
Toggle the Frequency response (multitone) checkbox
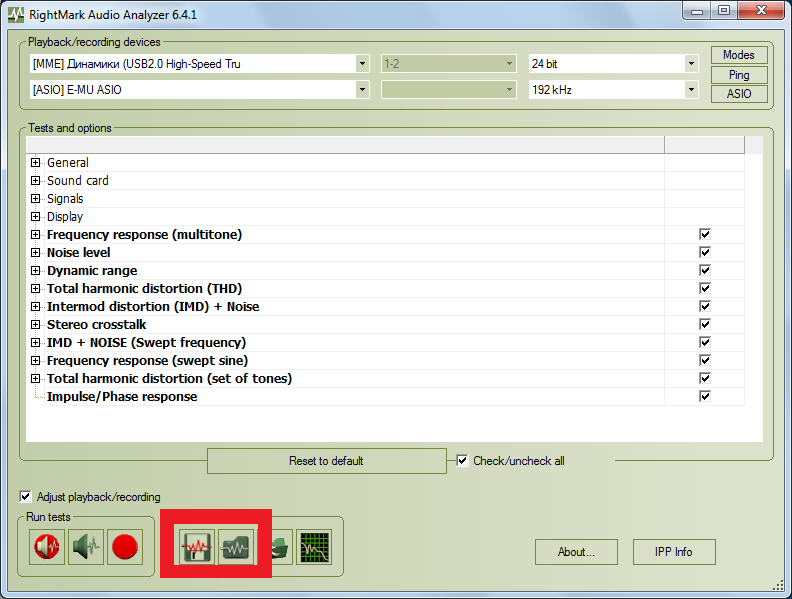point(705,234)
